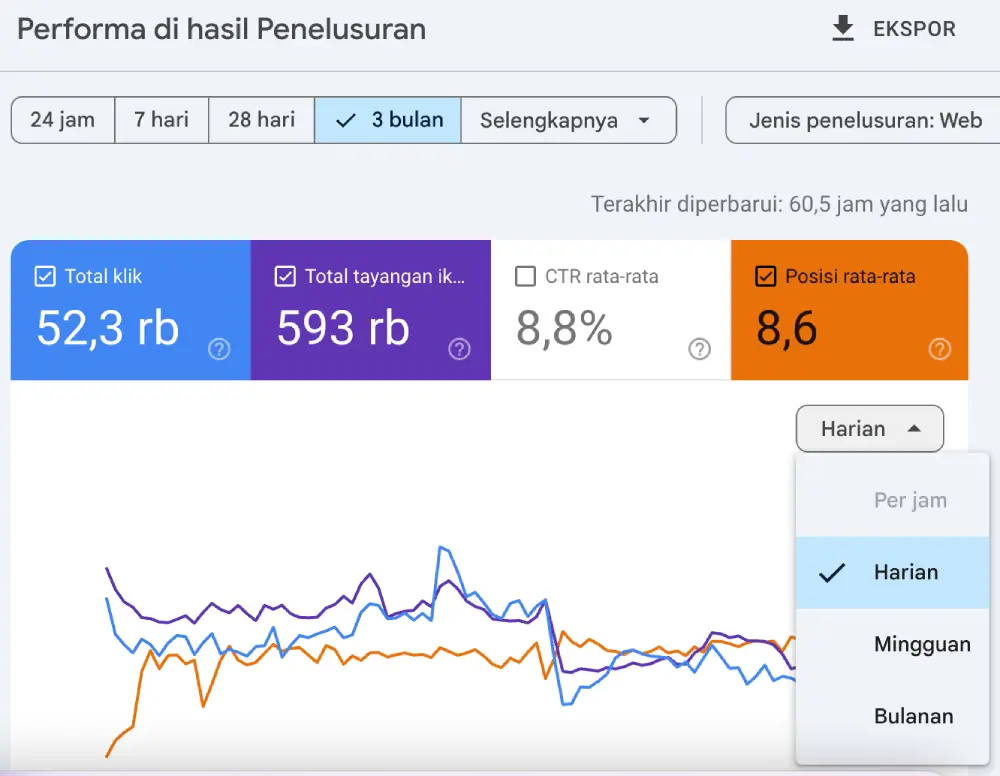The image size is (1000, 776).
Task: Open the Jenis penelusuran: Web filter
Action: (865, 120)
